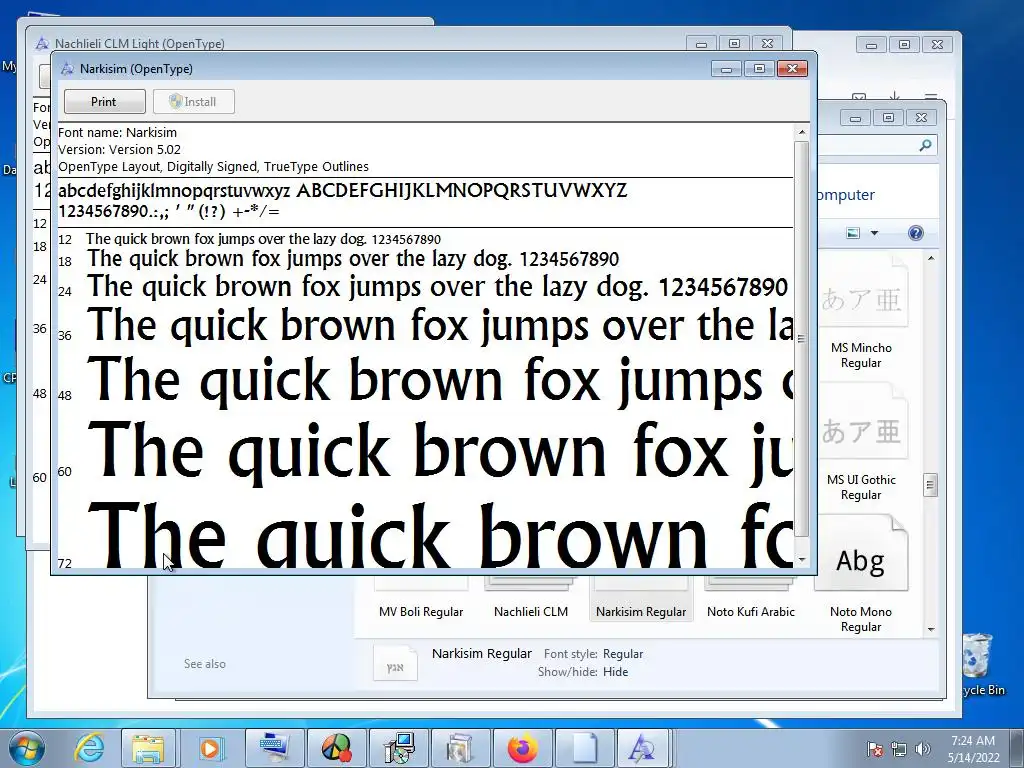Open the blank document taskbar icon
1024x768 pixels.
click(x=584, y=748)
